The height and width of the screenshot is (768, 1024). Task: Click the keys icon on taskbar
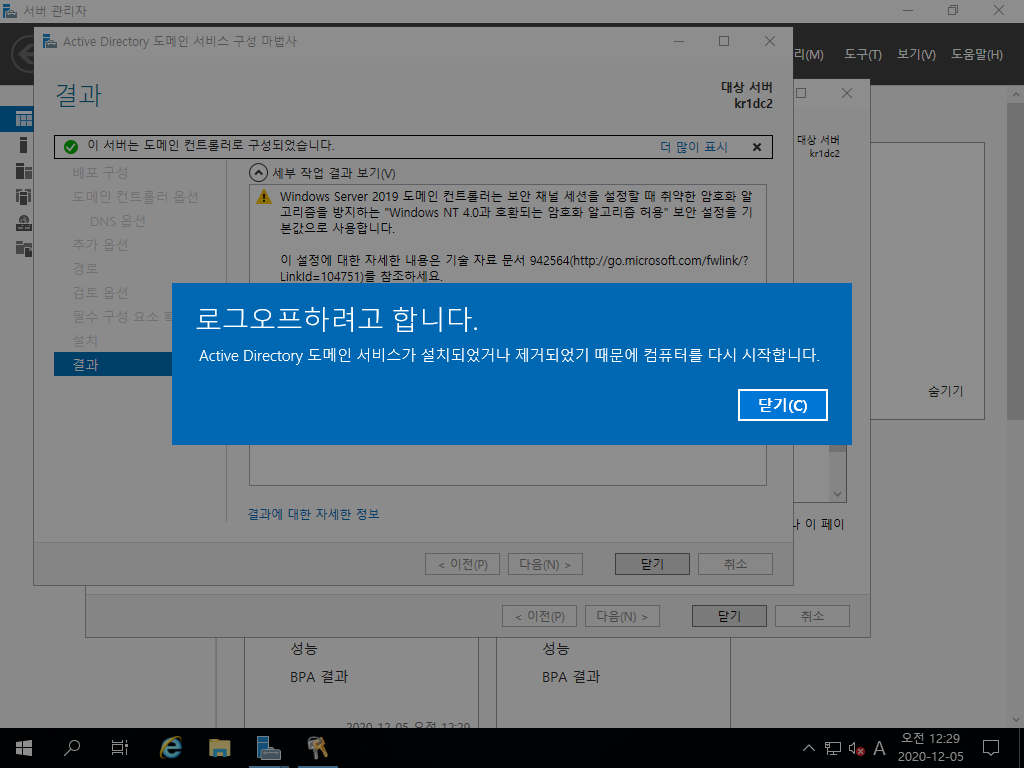(x=317, y=748)
